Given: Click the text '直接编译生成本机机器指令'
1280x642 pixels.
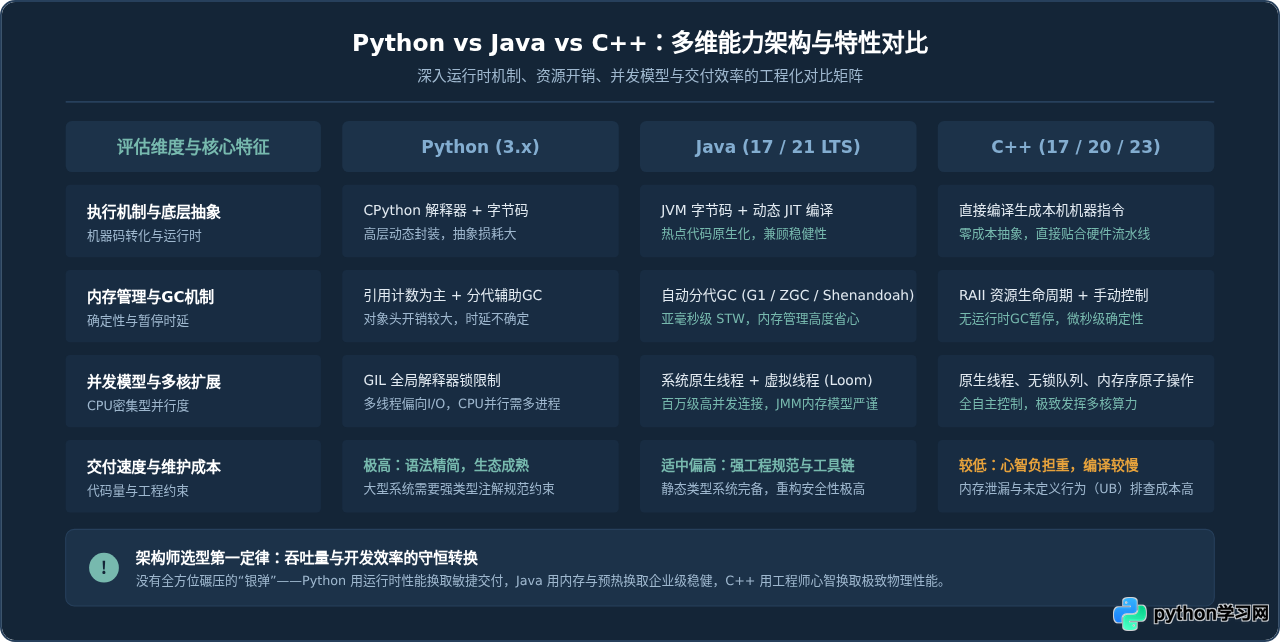Looking at the screenshot, I should point(1042,211).
